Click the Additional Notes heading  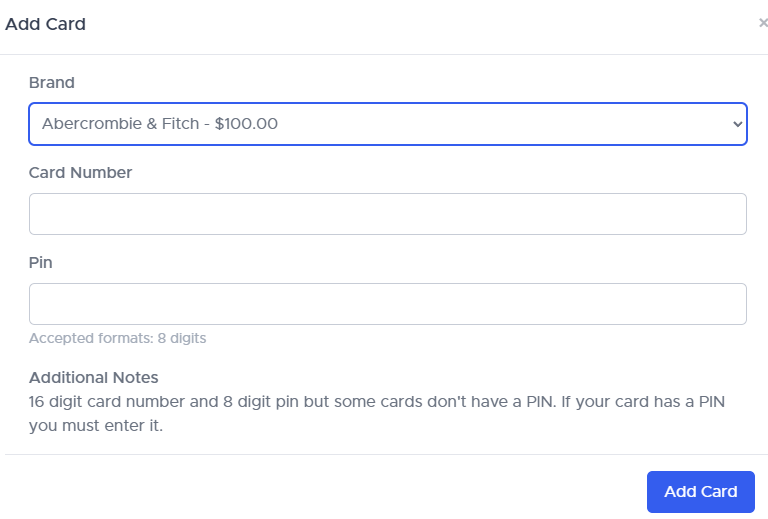(93, 377)
